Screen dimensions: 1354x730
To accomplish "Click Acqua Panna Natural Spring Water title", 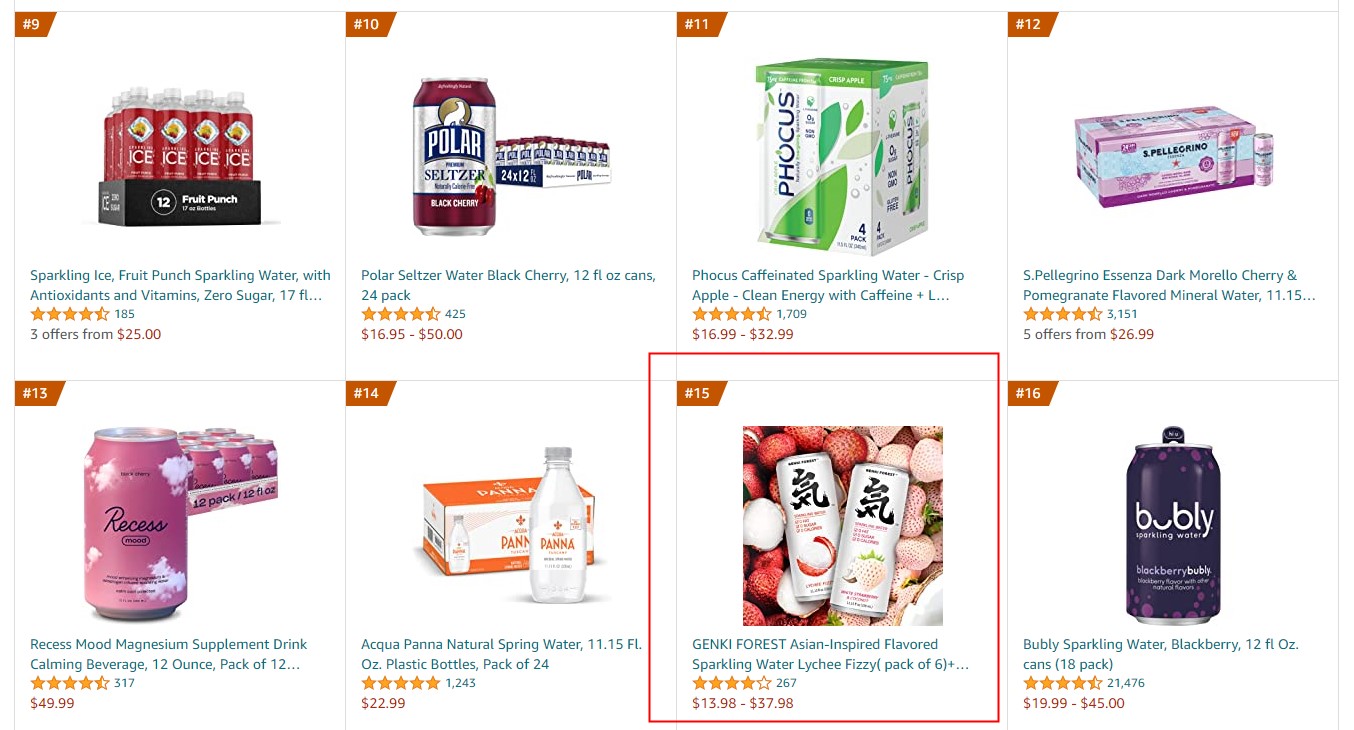I will tap(501, 654).
